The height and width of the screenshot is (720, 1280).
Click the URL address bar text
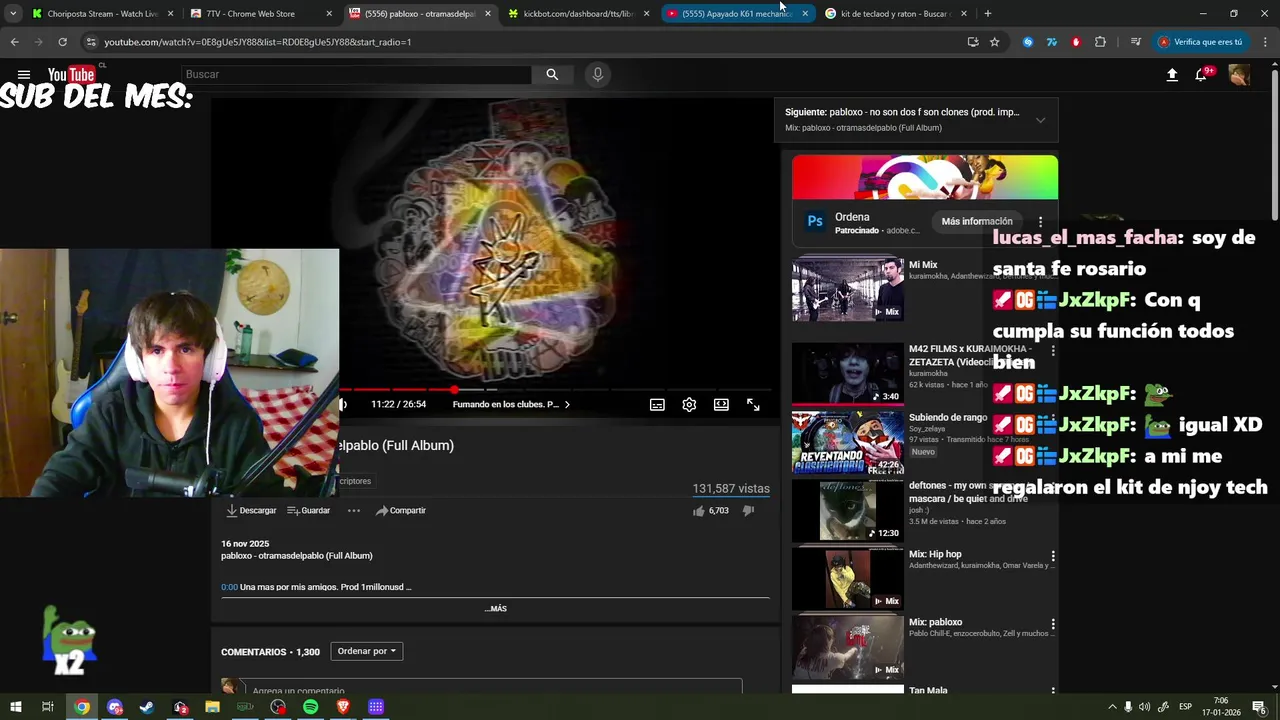click(258, 42)
